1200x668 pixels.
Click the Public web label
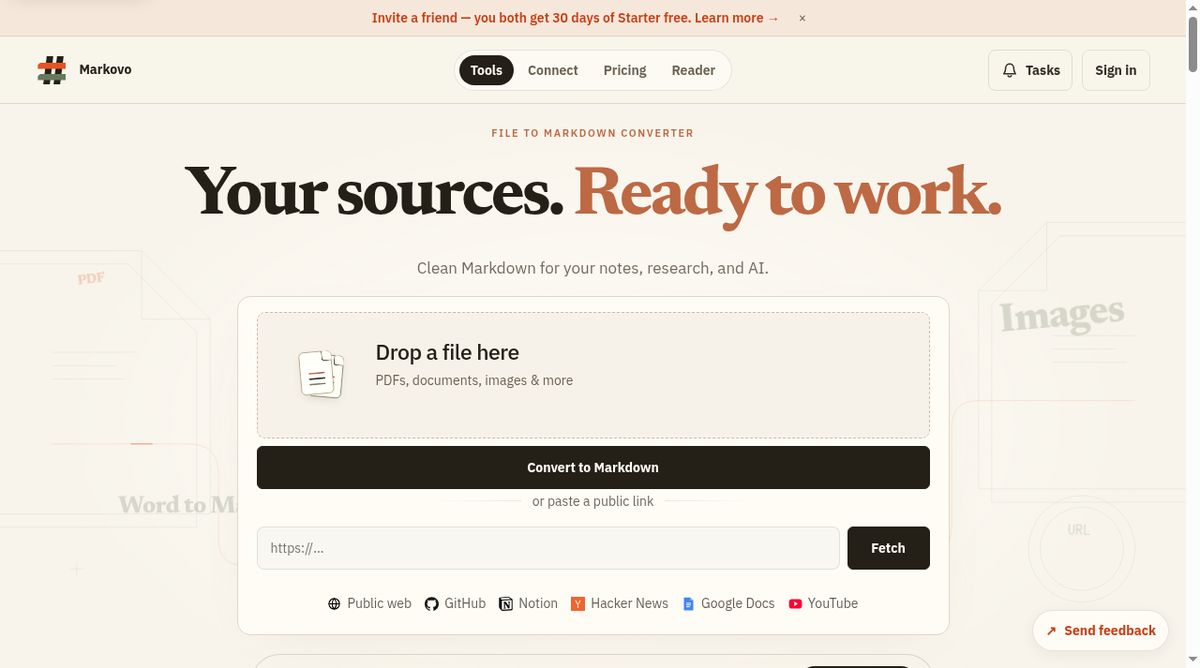379,604
